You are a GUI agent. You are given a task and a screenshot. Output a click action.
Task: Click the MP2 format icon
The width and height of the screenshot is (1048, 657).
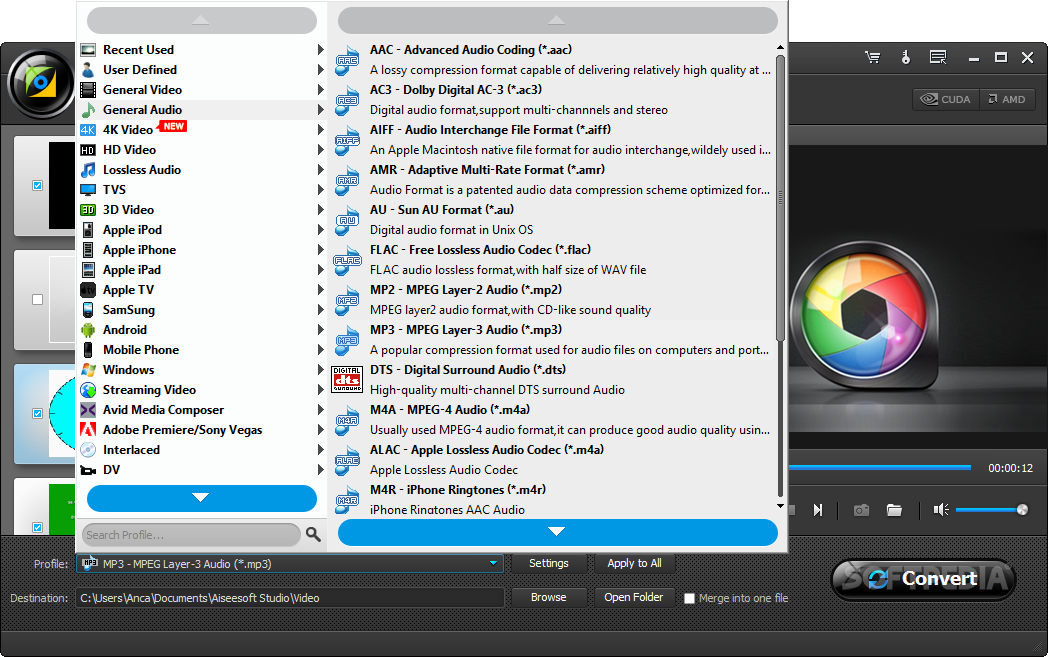[x=347, y=301]
